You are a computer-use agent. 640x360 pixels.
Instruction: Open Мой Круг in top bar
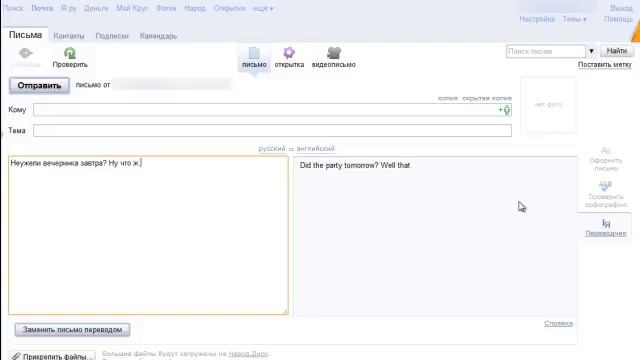point(132,8)
